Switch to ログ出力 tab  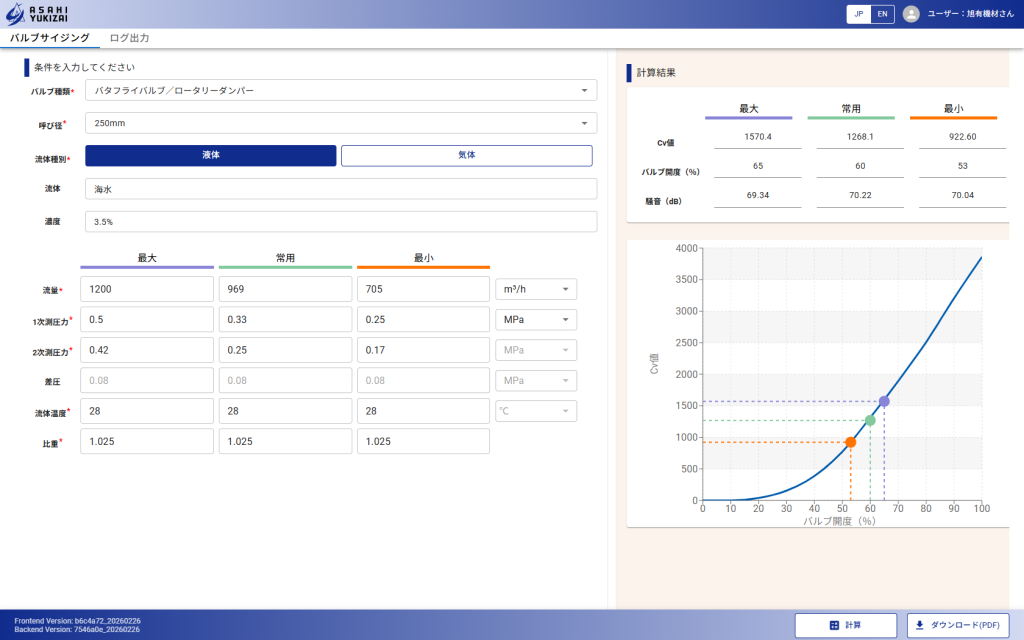pos(129,38)
